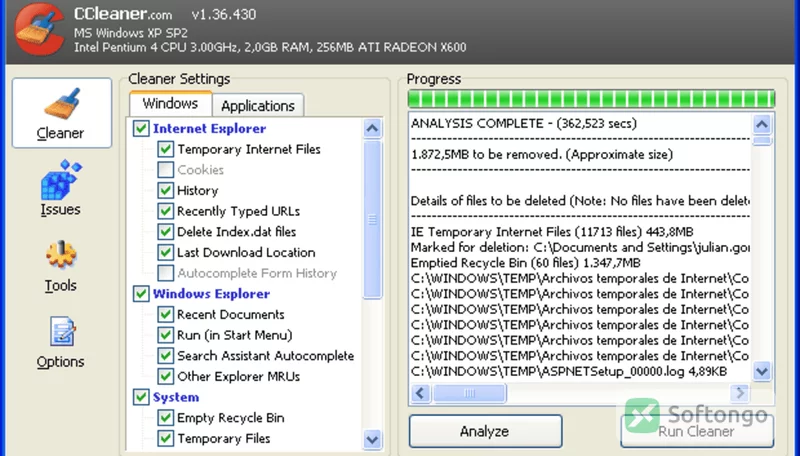Select Details of files to be deleted line
800x456 pixels.
pyautogui.click(x=580, y=201)
